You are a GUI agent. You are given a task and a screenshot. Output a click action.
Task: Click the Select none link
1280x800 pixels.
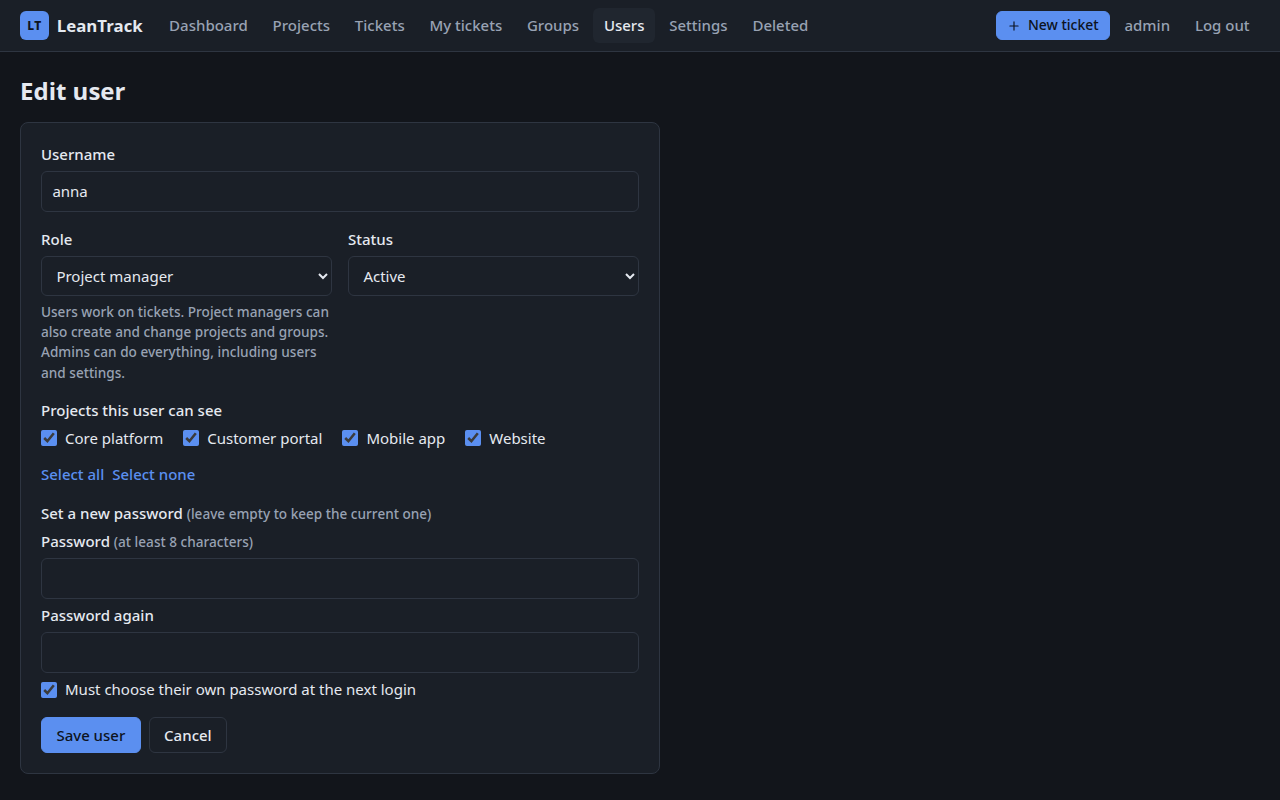click(x=153, y=475)
